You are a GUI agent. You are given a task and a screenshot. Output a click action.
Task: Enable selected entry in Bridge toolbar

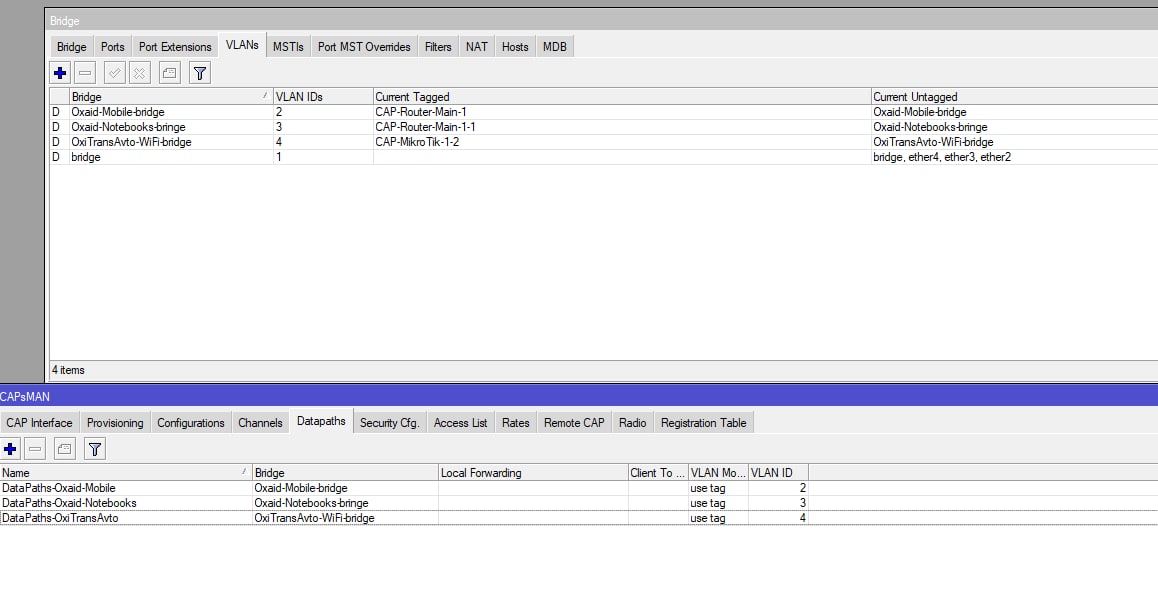[x=114, y=73]
